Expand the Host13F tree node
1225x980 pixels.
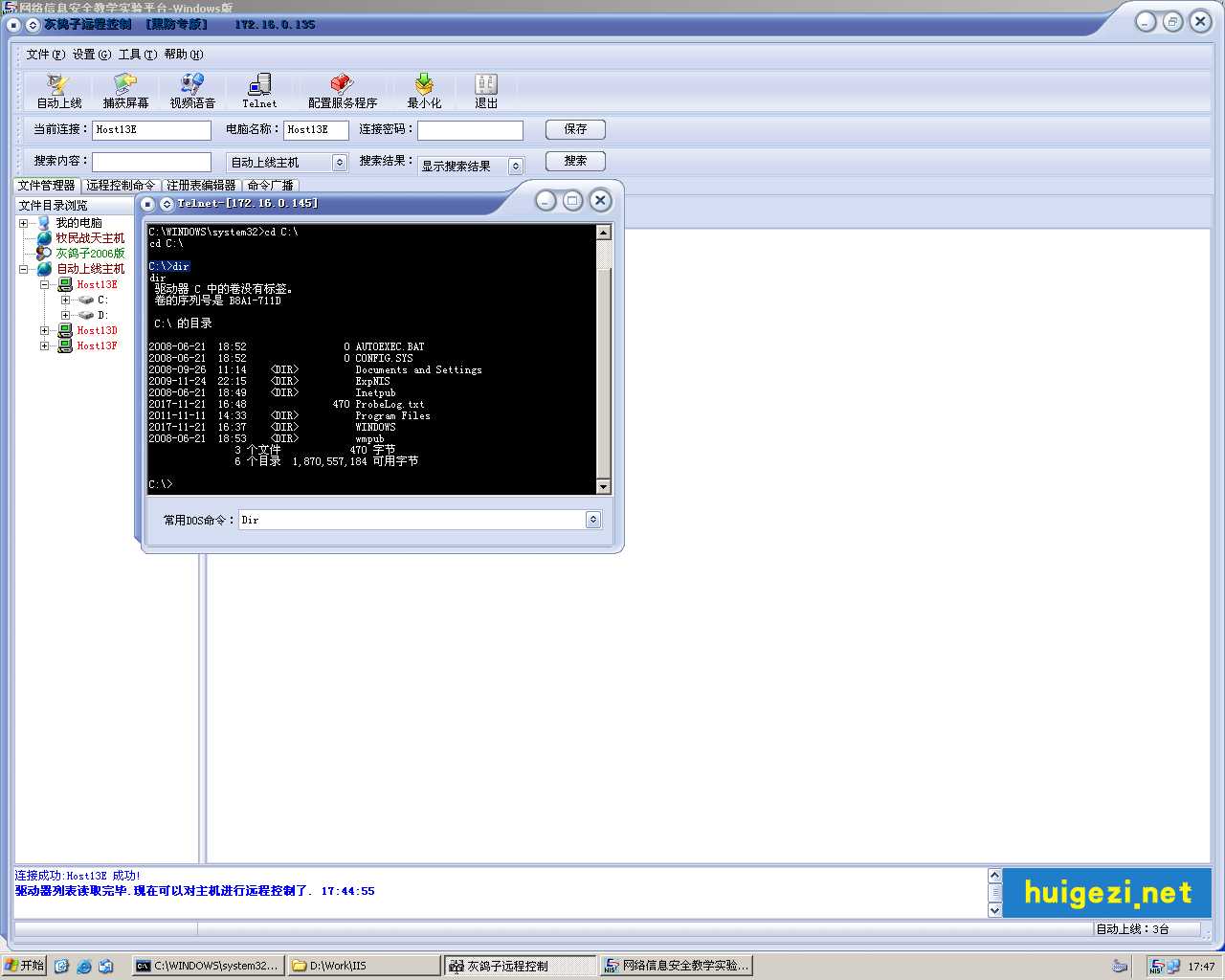coord(44,345)
